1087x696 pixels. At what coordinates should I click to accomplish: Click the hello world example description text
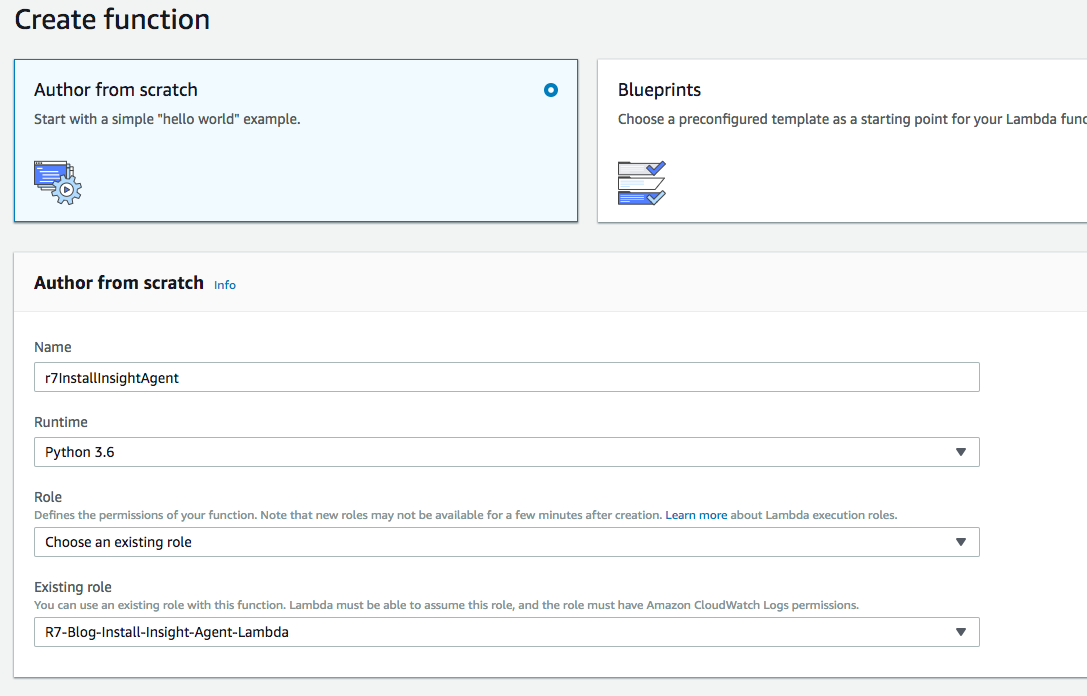[x=167, y=119]
